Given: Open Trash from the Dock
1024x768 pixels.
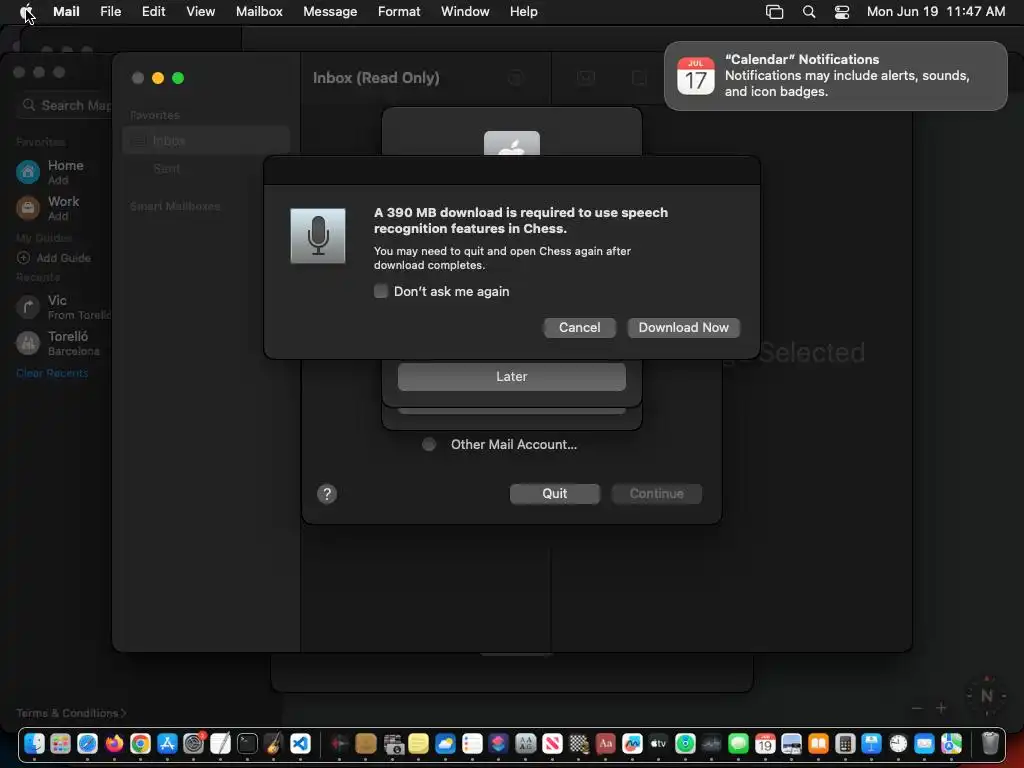Looking at the screenshot, I should tap(990, 743).
